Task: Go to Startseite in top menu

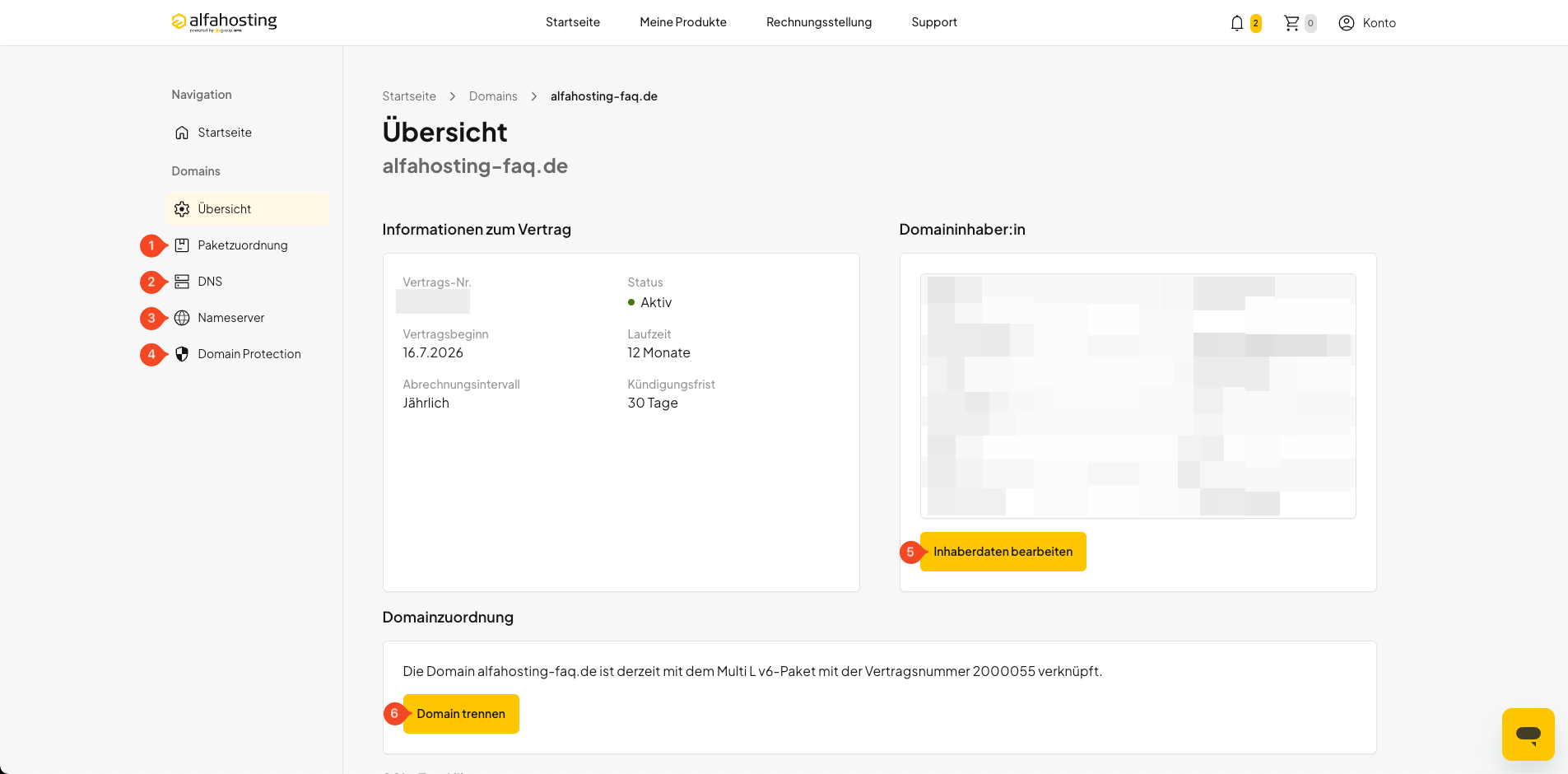Action: pos(573,22)
